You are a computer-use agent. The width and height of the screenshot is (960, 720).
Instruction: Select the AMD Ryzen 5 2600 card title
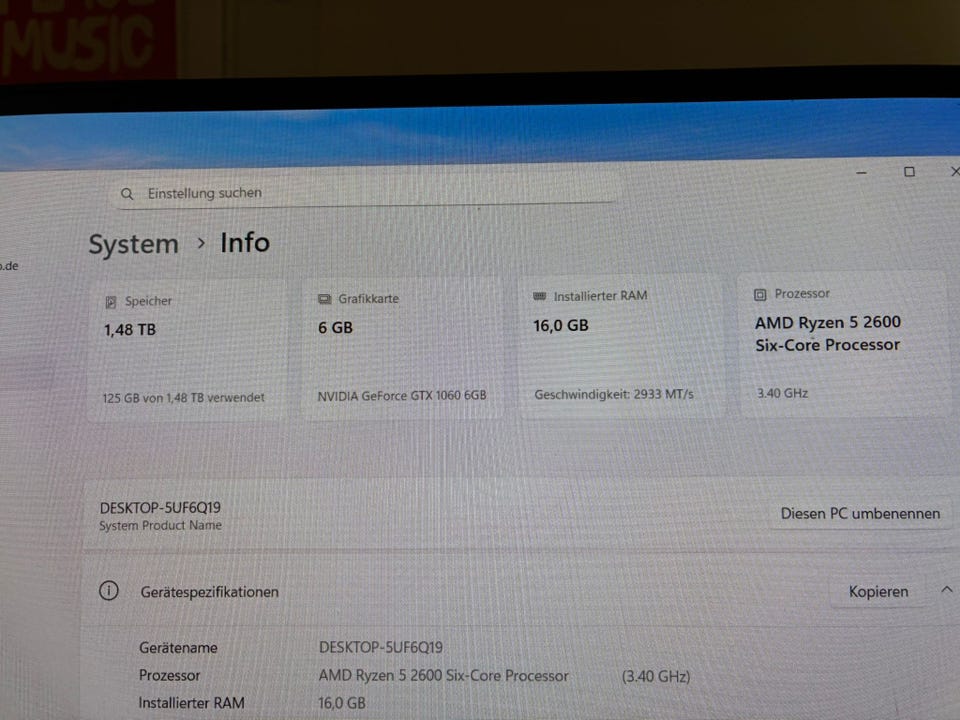[827, 333]
